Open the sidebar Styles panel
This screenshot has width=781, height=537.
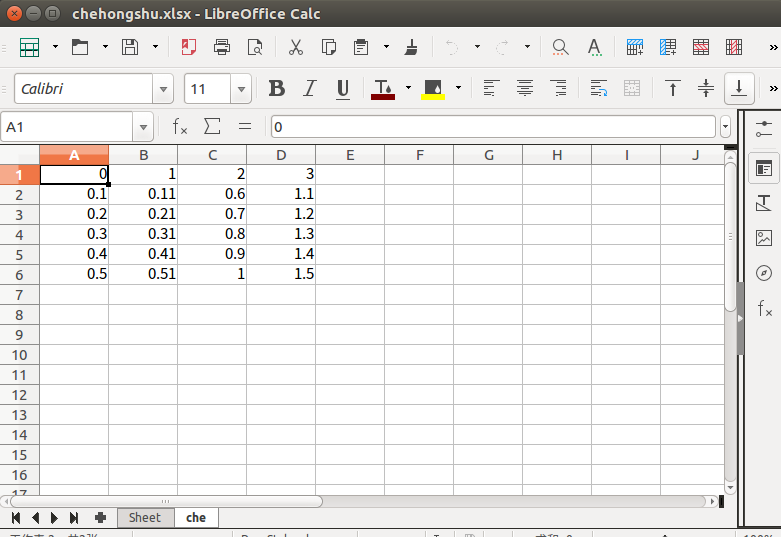tap(764, 203)
